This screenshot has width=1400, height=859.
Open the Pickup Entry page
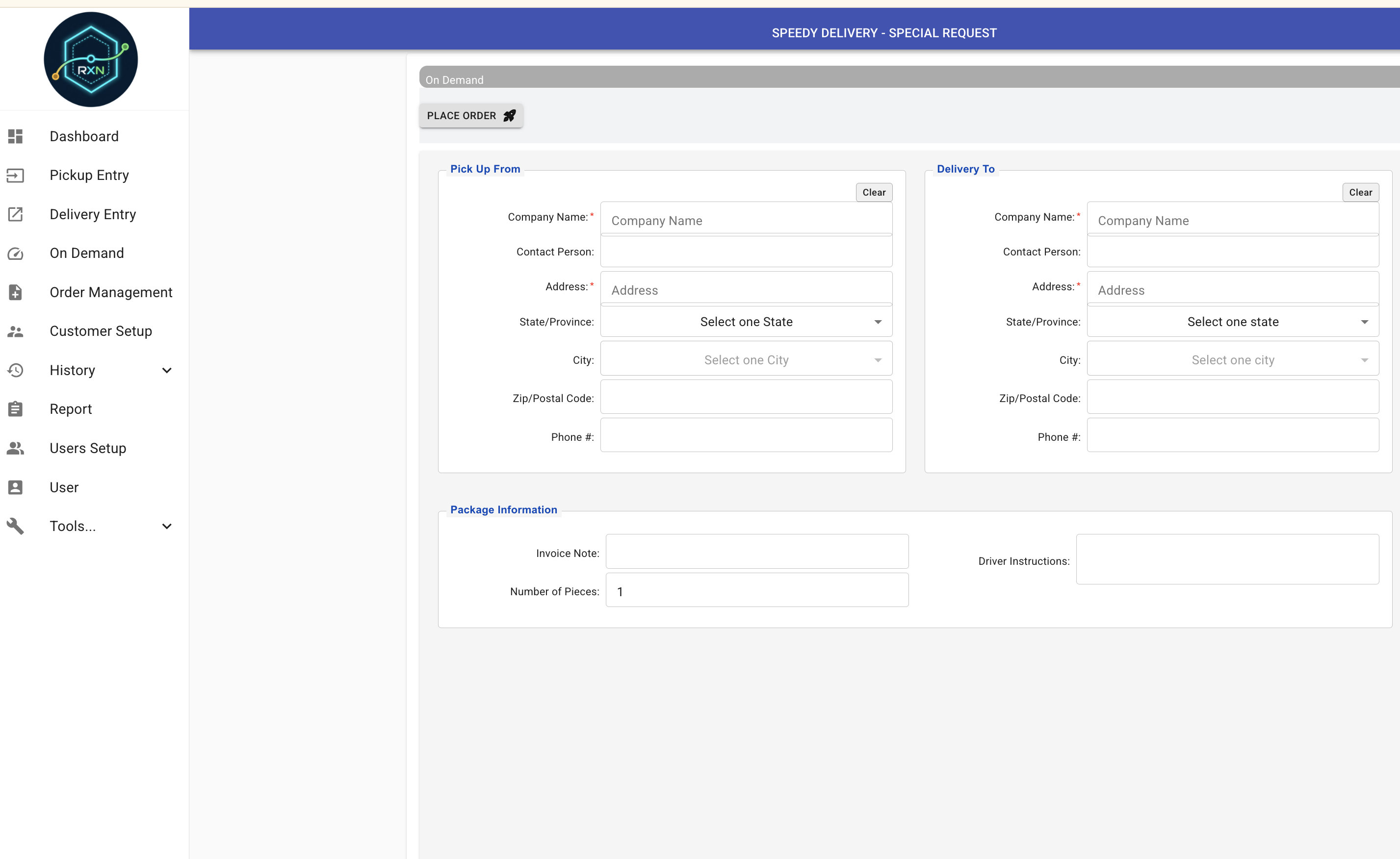tap(94, 176)
